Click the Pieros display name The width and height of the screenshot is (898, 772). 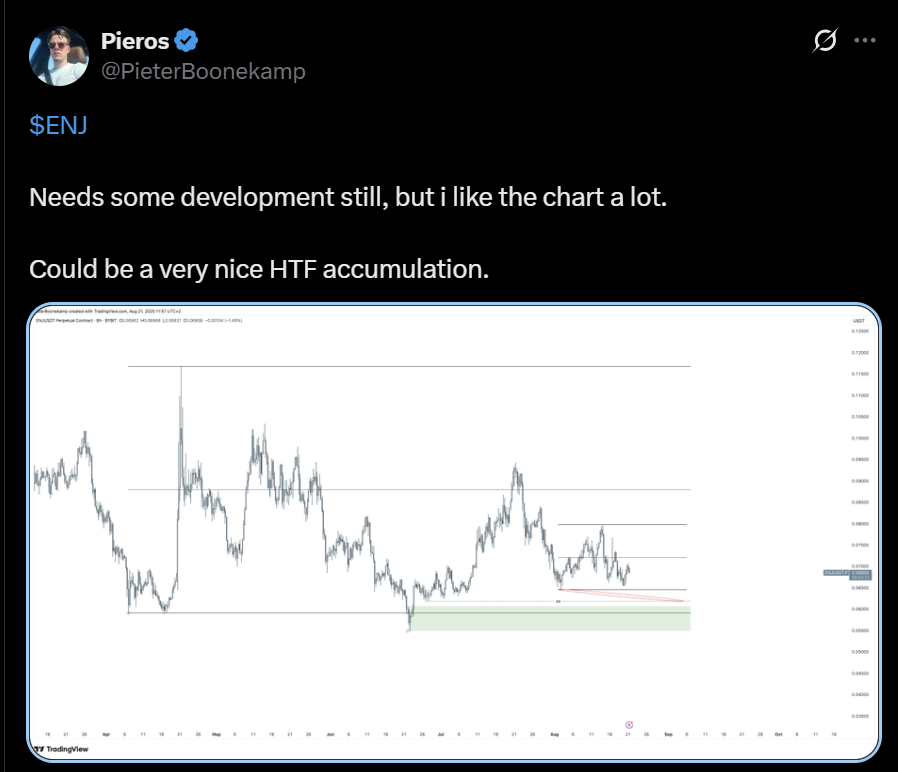pyautogui.click(x=134, y=41)
